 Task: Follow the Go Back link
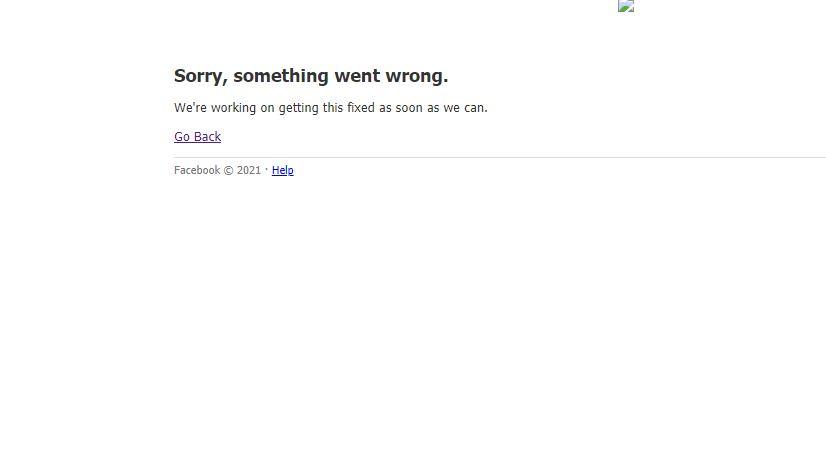pyautogui.click(x=198, y=136)
